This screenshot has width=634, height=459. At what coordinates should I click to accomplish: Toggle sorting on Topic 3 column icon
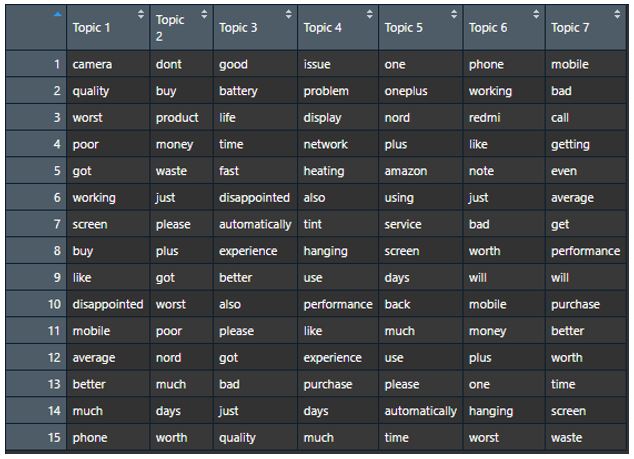(289, 14)
